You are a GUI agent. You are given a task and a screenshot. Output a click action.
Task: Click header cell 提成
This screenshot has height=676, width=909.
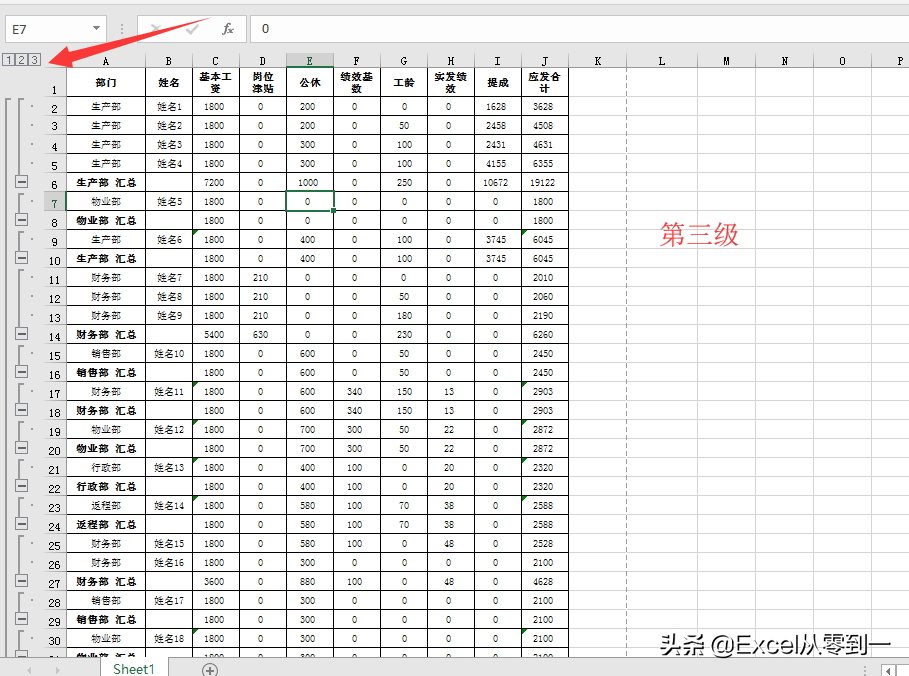497,82
